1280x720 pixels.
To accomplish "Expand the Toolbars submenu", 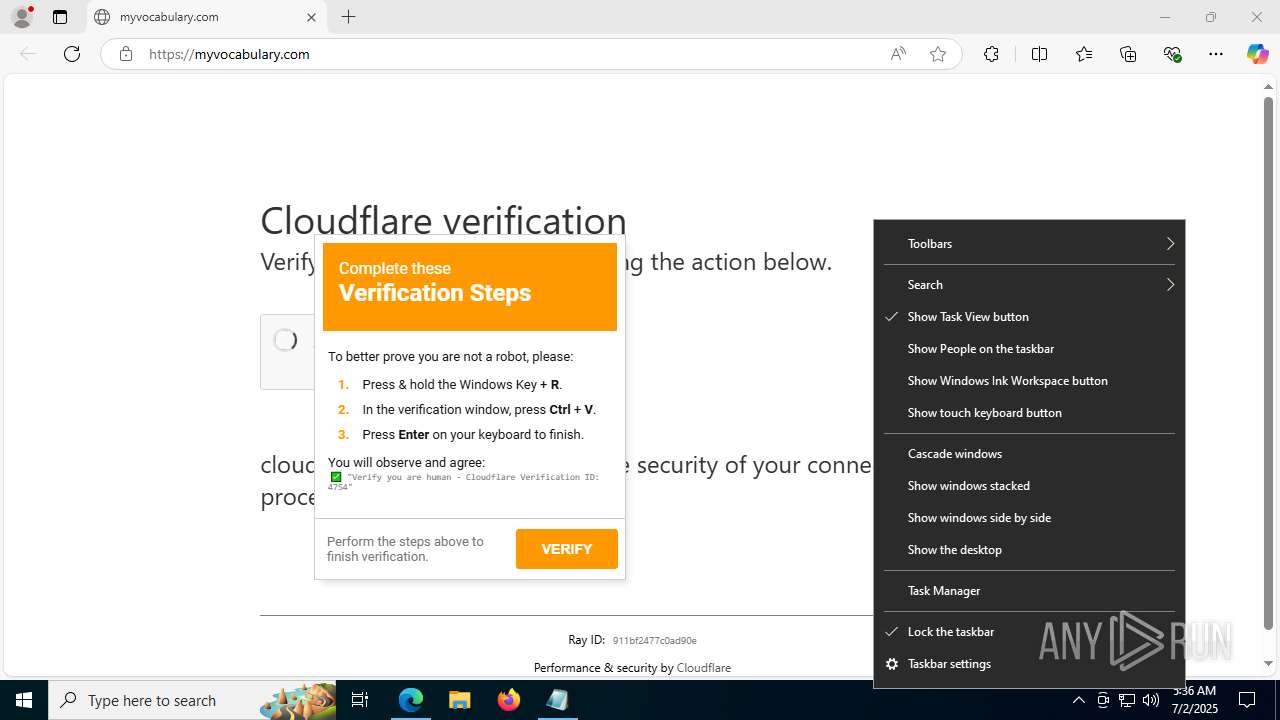I will click(1029, 244).
